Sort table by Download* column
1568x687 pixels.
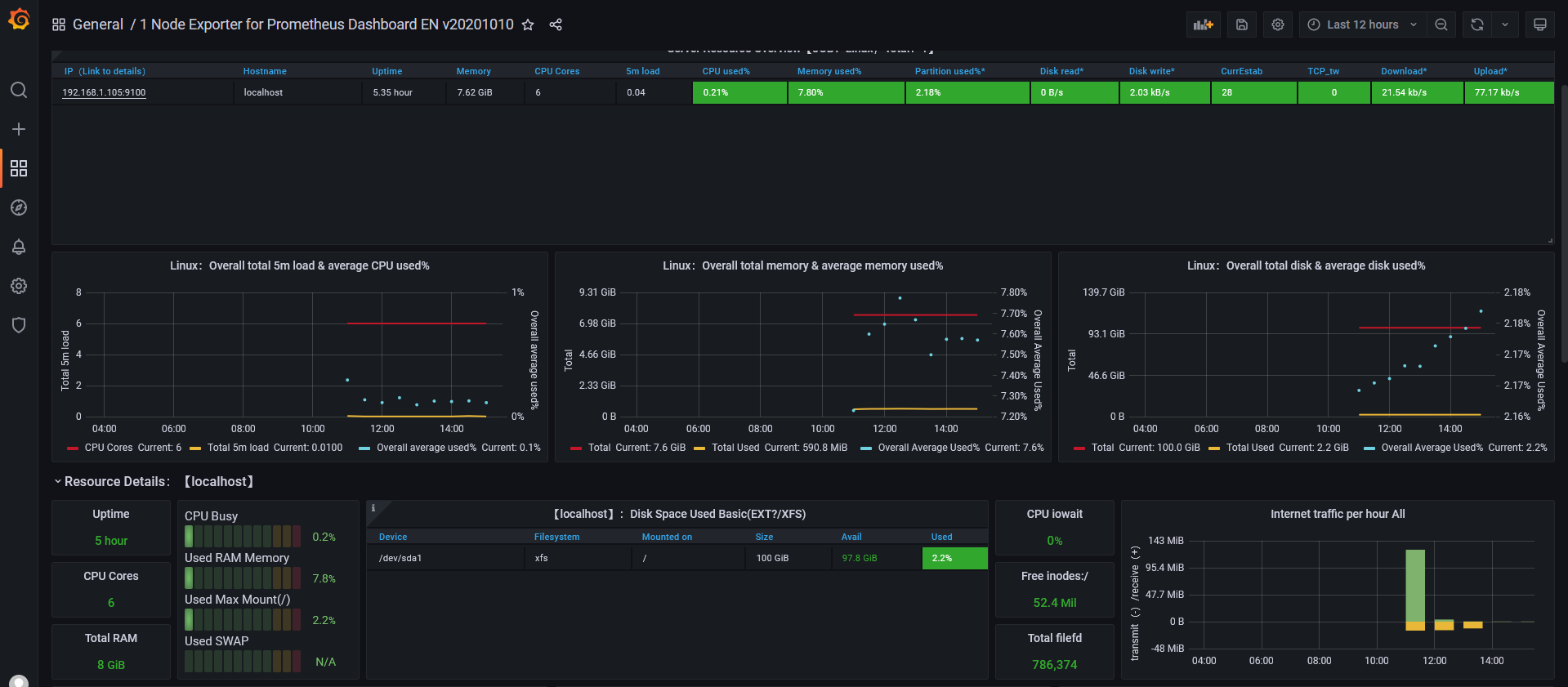[1404, 71]
